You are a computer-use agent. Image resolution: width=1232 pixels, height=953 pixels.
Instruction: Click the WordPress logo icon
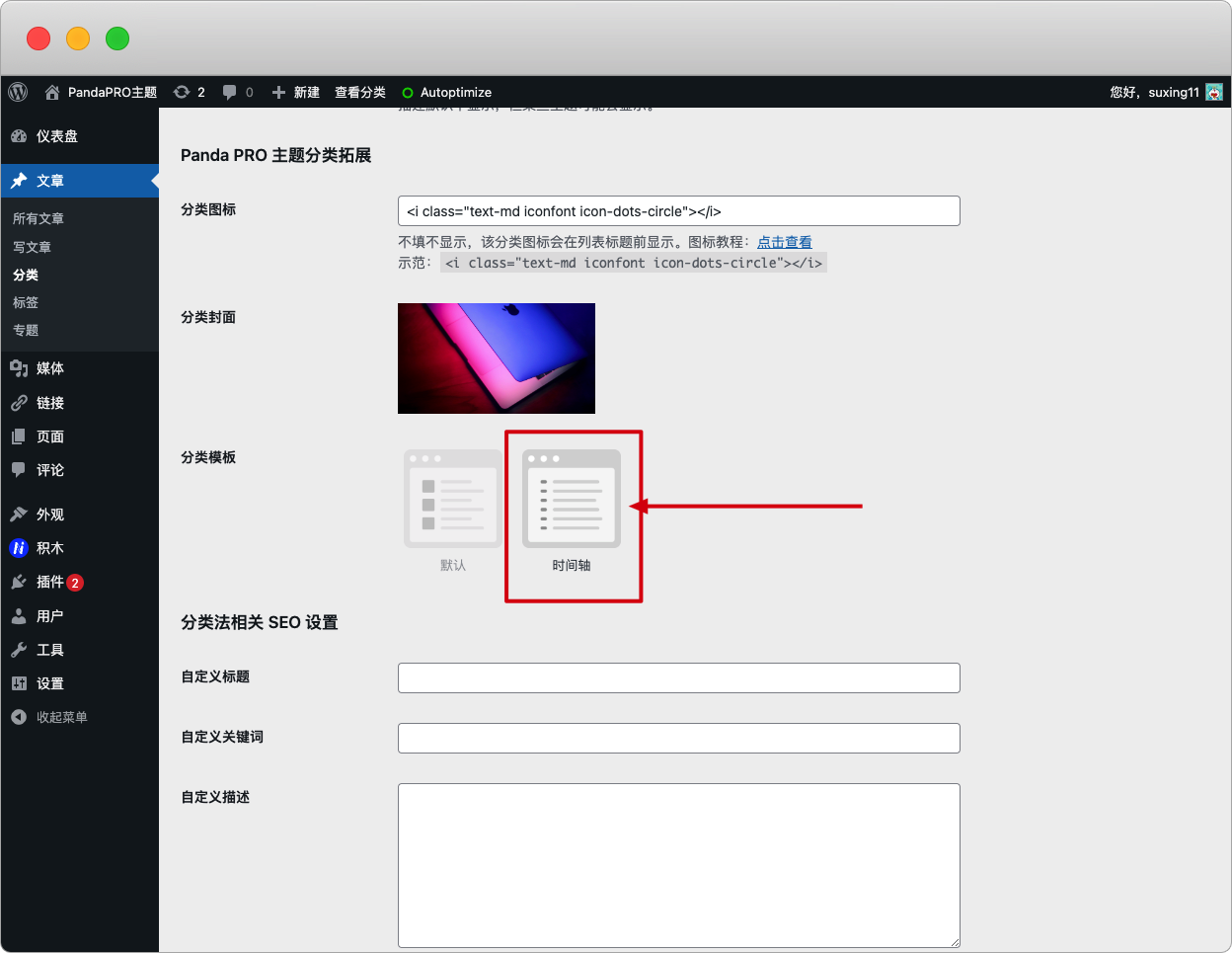tap(18, 92)
